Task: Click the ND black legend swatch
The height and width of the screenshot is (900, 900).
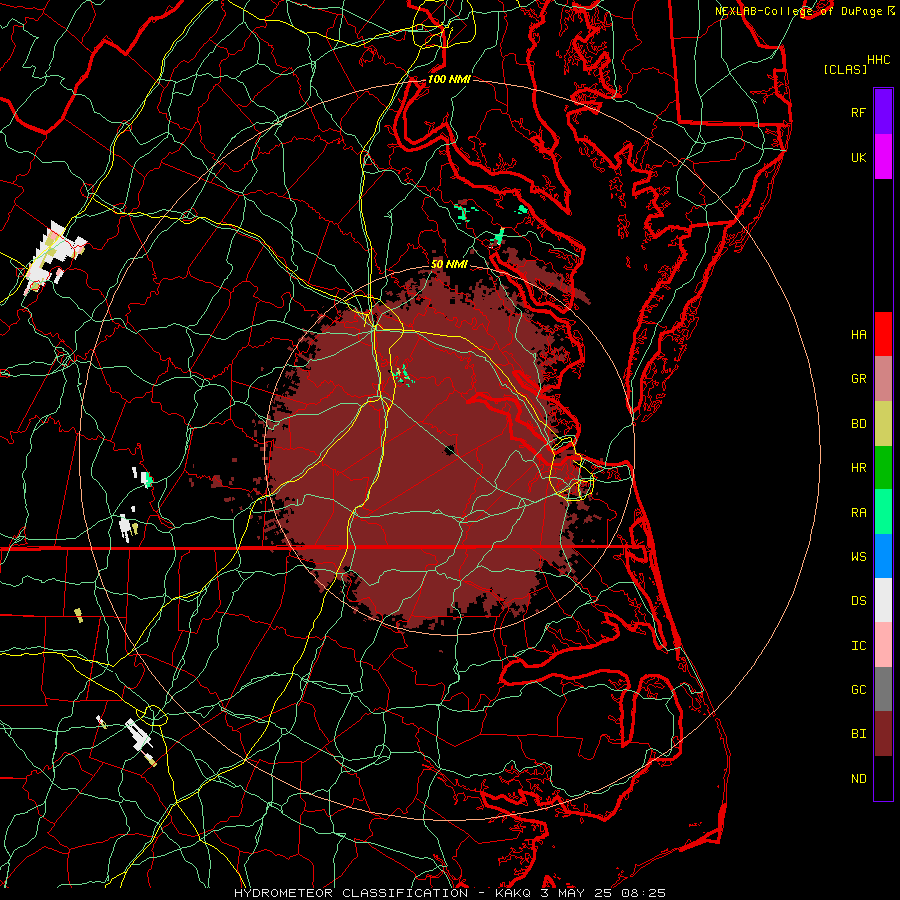Action: tap(883, 778)
